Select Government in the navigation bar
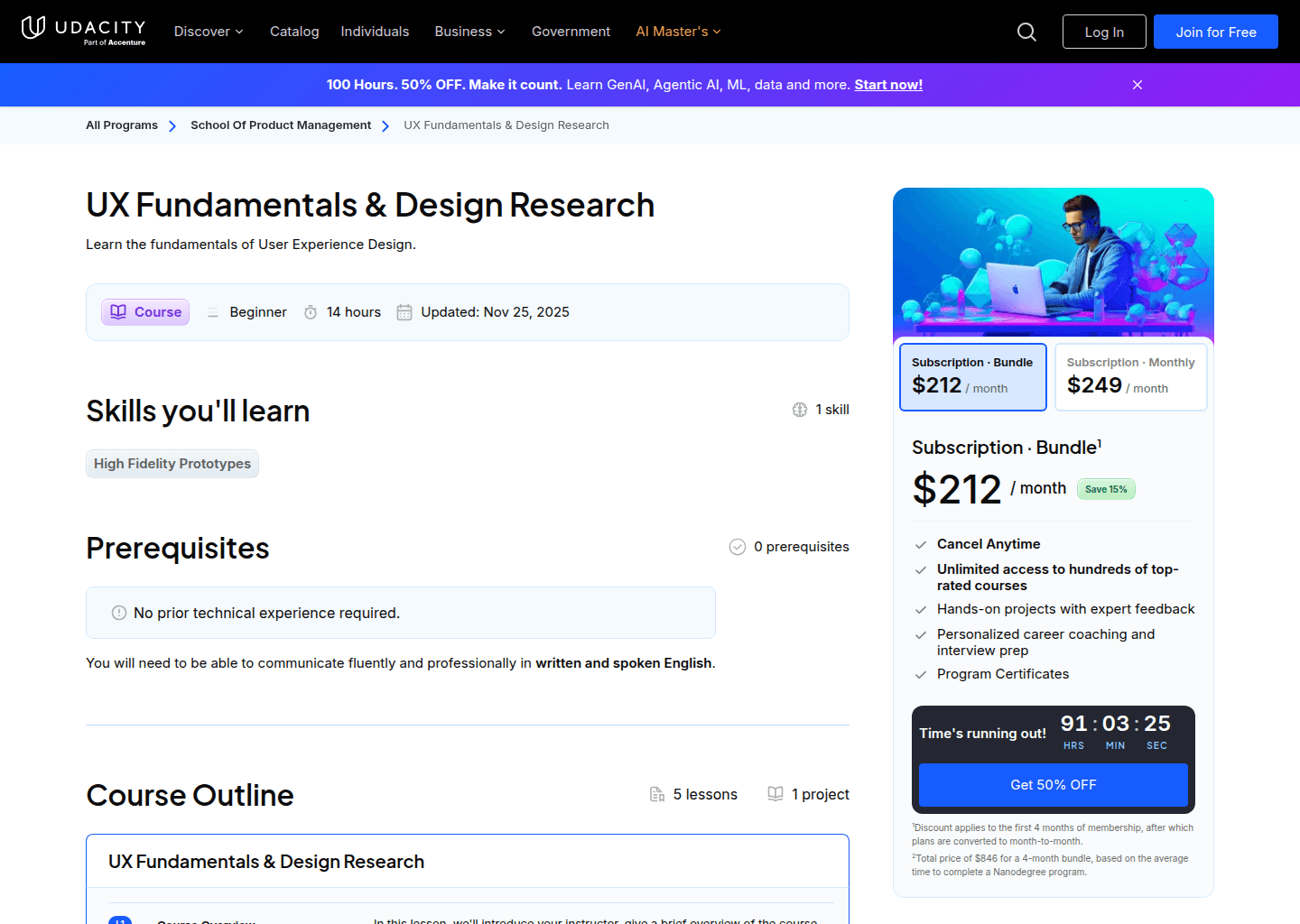The height and width of the screenshot is (924, 1300). coord(571,31)
